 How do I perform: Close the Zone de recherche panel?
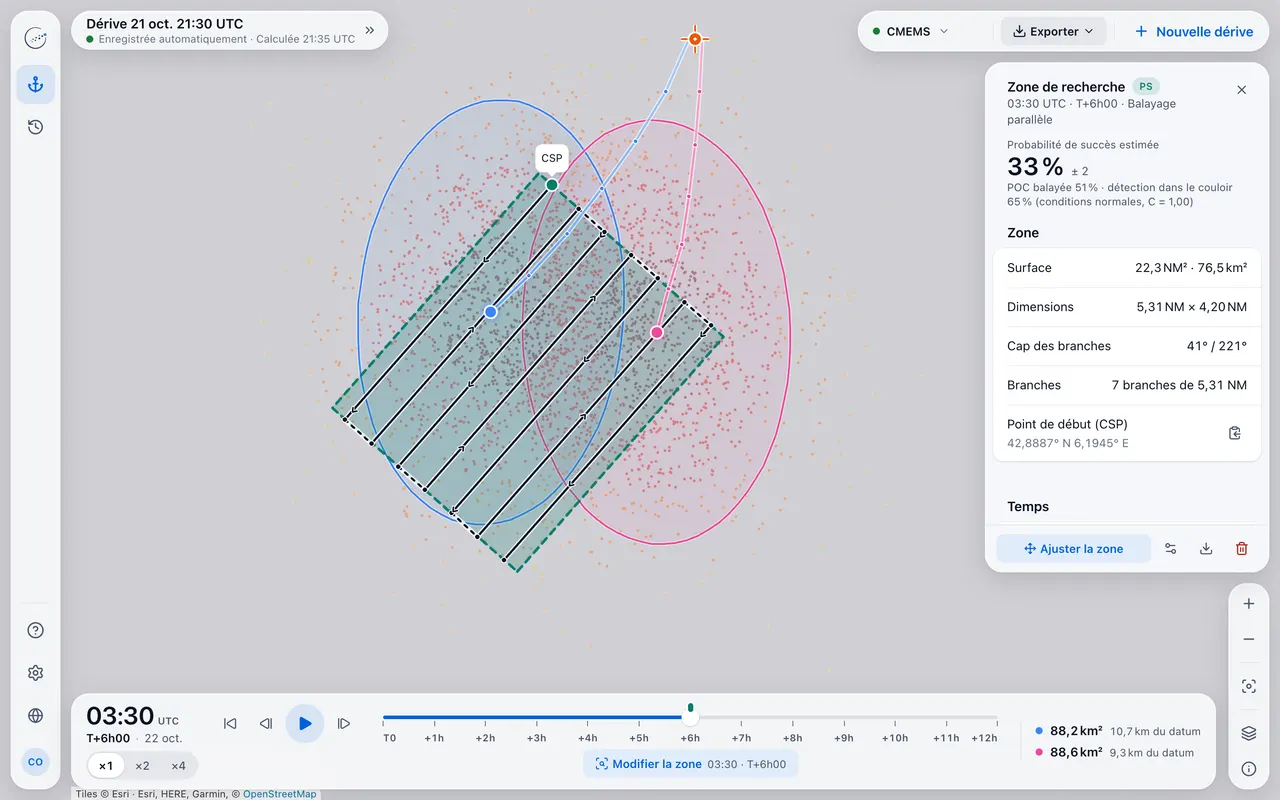pyautogui.click(x=1242, y=90)
